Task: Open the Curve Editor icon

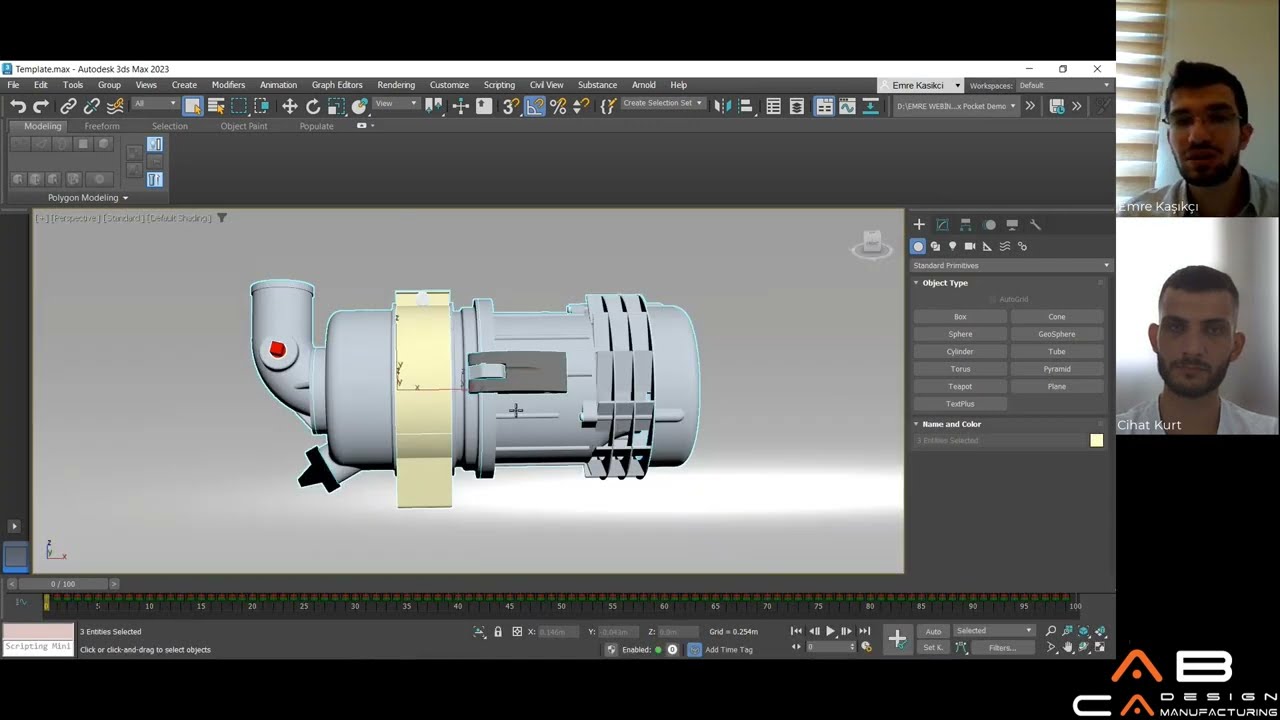Action: click(847, 106)
